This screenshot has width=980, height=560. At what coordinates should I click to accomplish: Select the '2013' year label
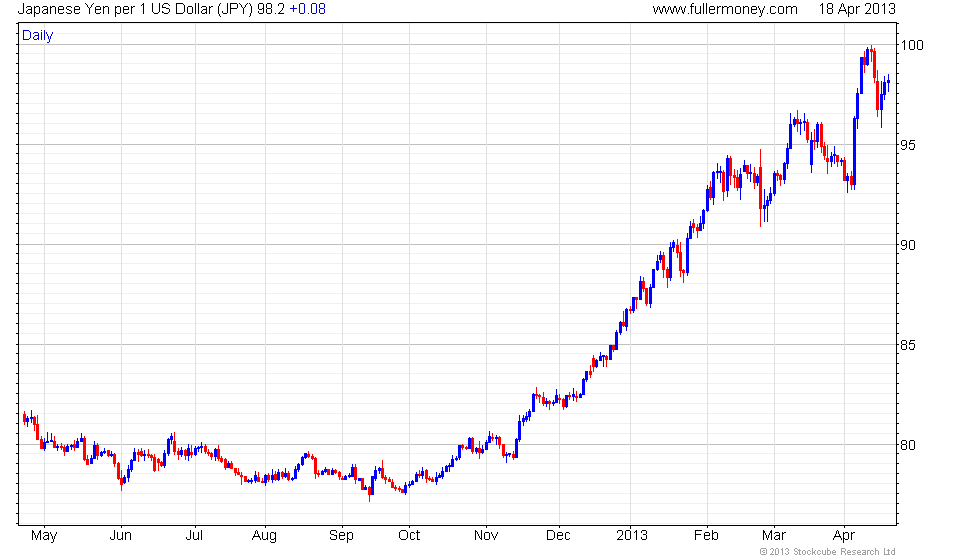click(632, 536)
